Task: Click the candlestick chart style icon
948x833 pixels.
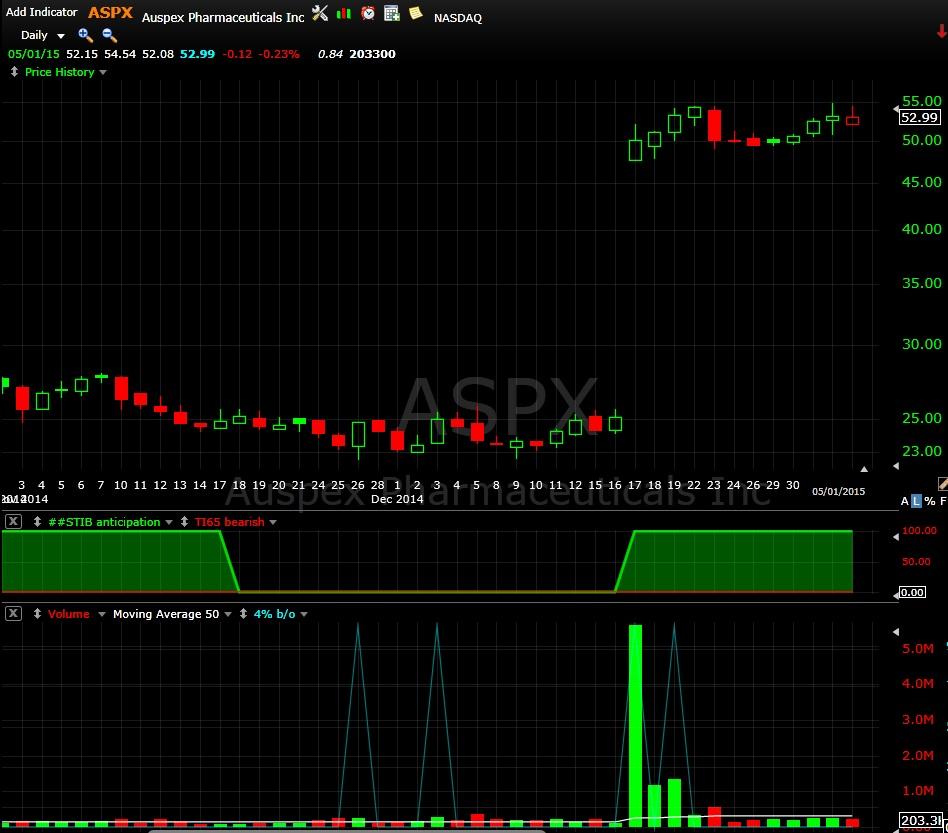Action: tap(343, 13)
